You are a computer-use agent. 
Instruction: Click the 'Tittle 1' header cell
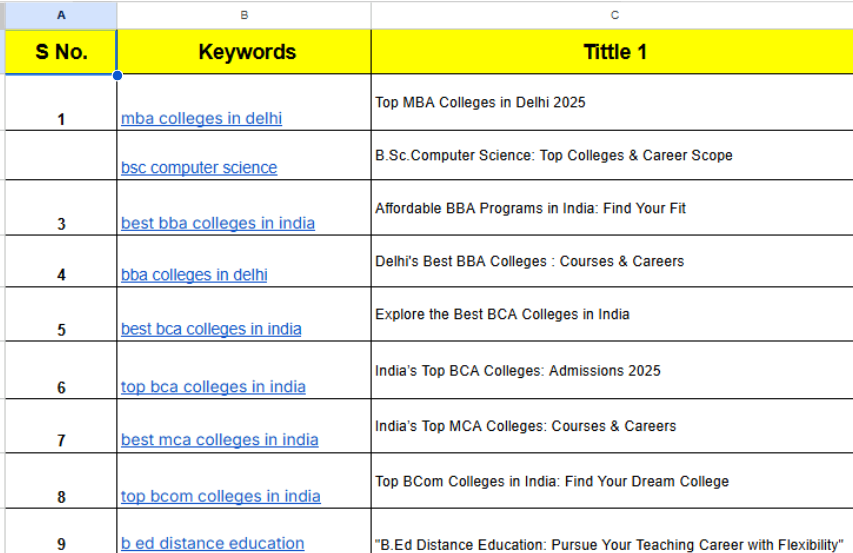pos(612,52)
